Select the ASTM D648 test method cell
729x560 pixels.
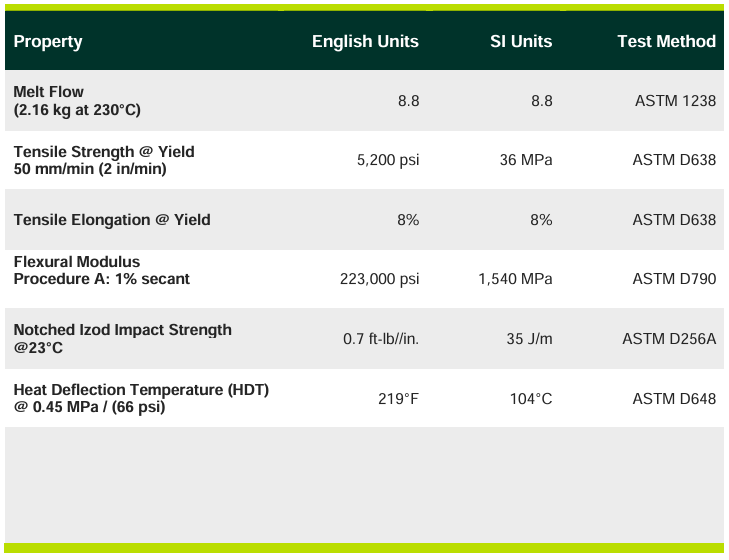[674, 399]
